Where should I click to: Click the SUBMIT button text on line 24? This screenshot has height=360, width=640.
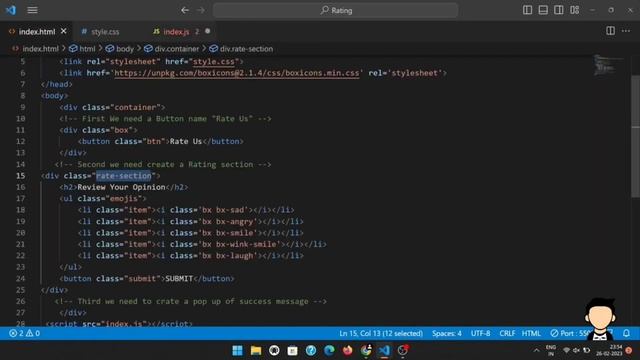tap(179, 278)
